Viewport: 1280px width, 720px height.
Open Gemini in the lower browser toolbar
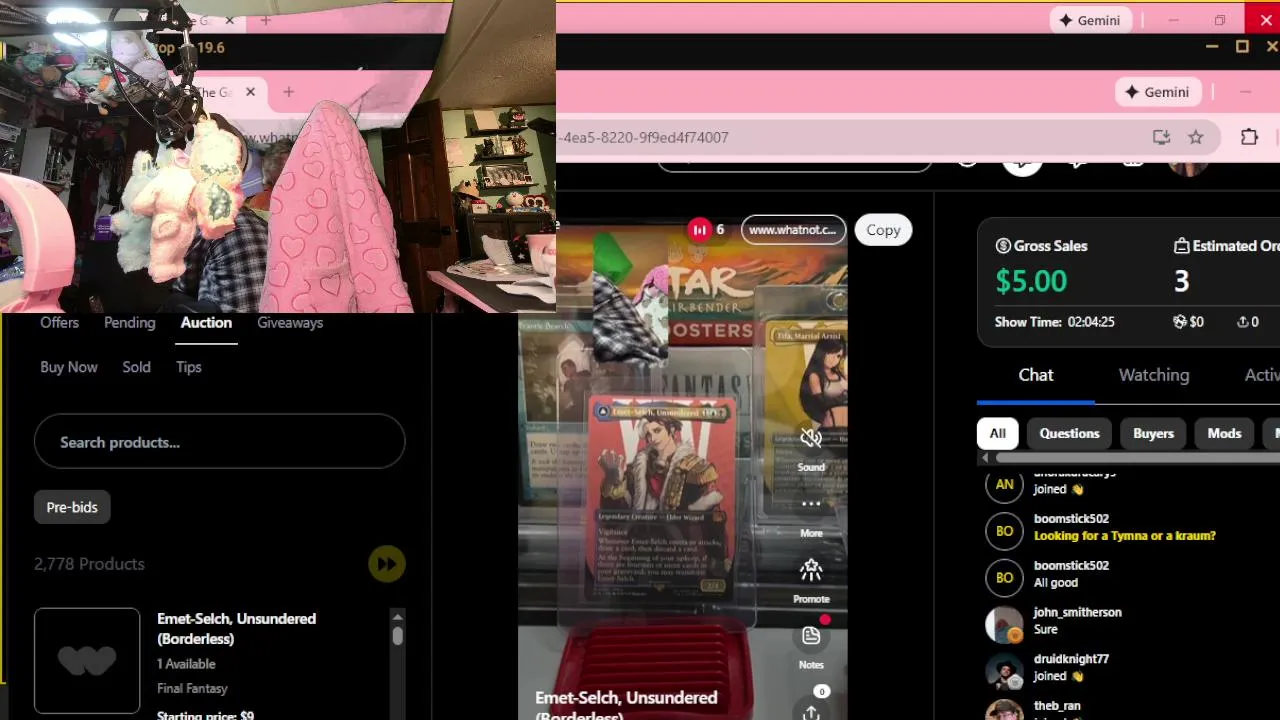coord(1157,92)
